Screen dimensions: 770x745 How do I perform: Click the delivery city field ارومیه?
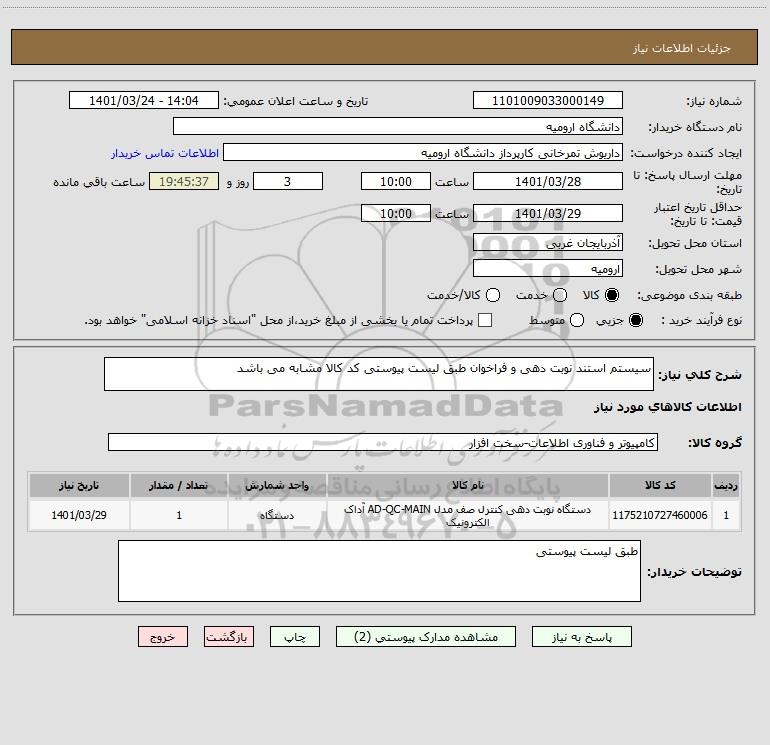[x=548, y=269]
